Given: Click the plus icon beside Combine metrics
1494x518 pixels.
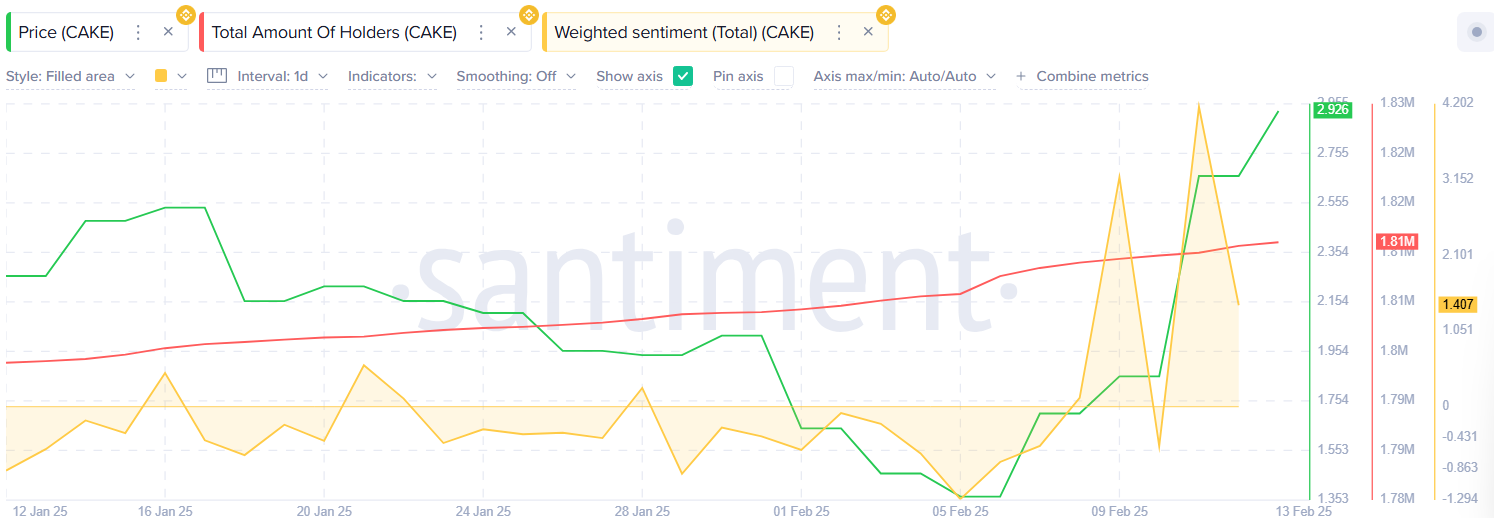Looking at the screenshot, I should pyautogui.click(x=1021, y=76).
